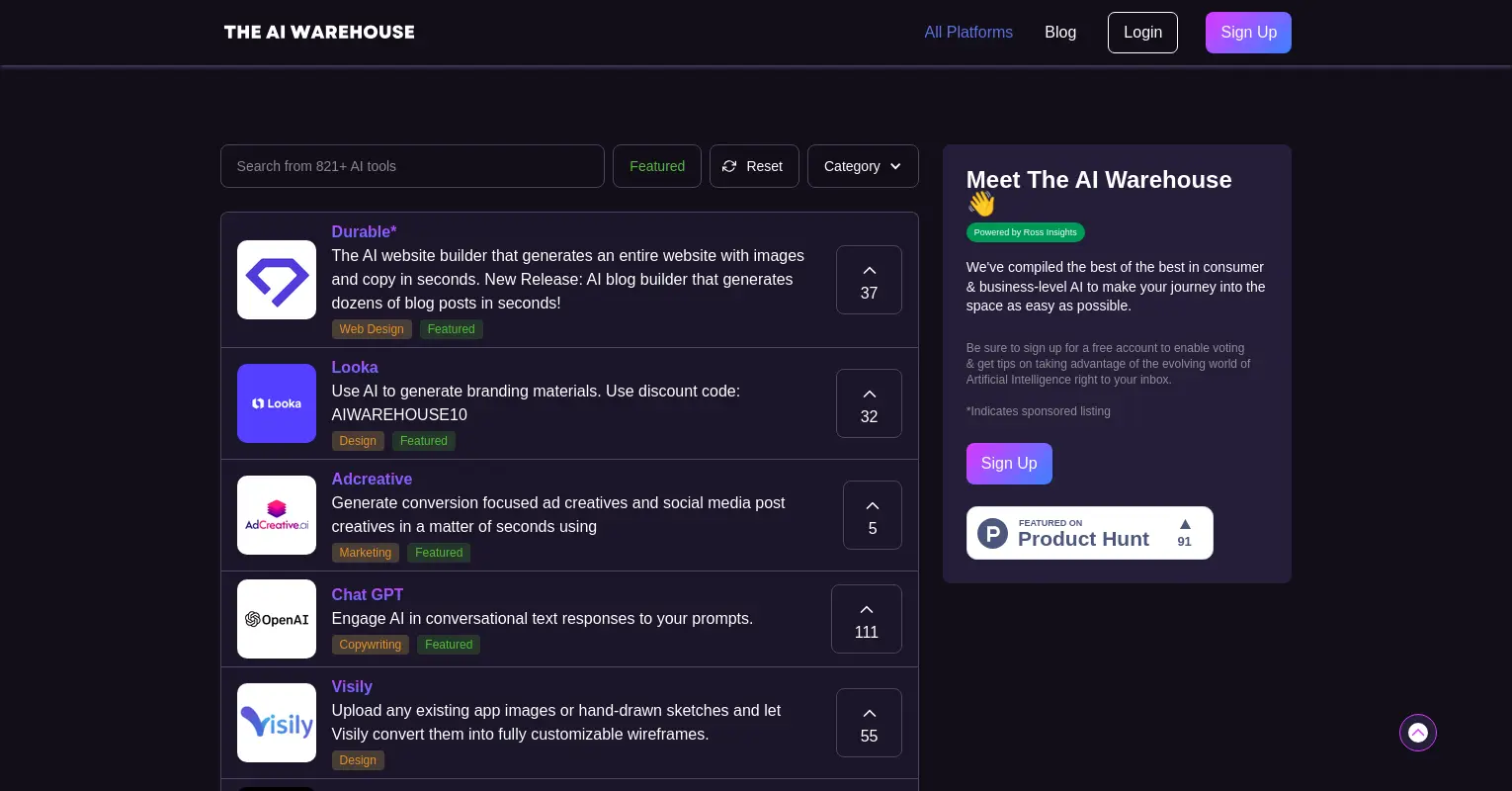Click the refresh icon in the Reset button
Image resolution: width=1512 pixels, height=791 pixels.
coord(729,166)
